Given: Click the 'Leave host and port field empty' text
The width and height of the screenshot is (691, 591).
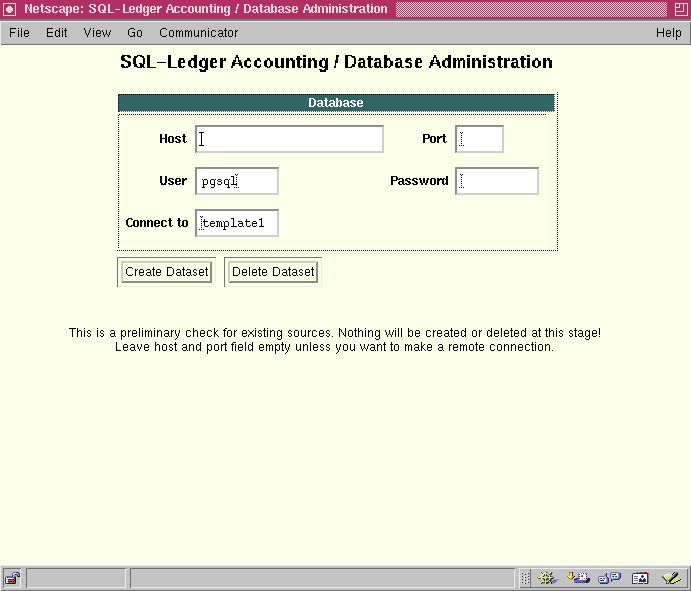Looking at the screenshot, I should coord(334,347).
